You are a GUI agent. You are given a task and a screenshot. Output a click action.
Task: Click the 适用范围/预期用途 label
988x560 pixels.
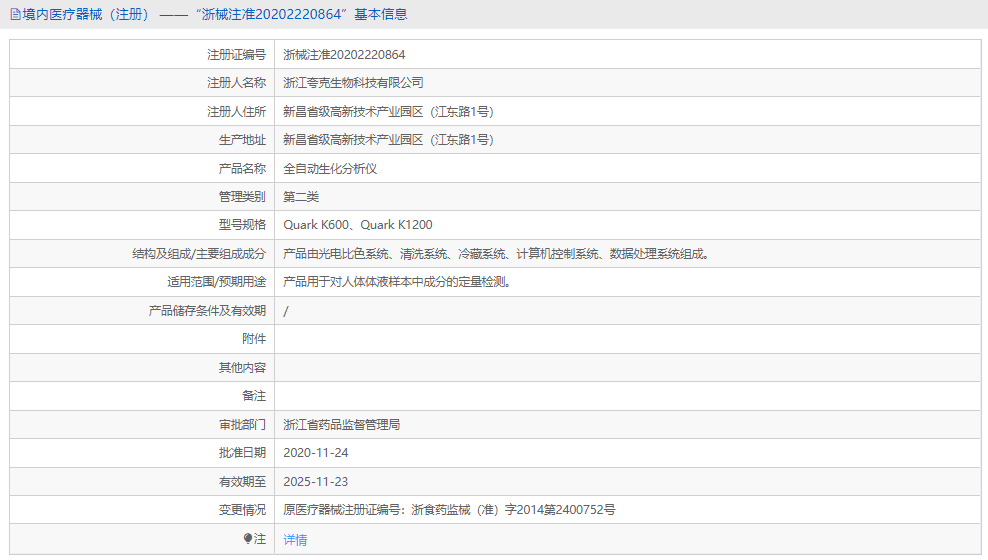(216, 282)
